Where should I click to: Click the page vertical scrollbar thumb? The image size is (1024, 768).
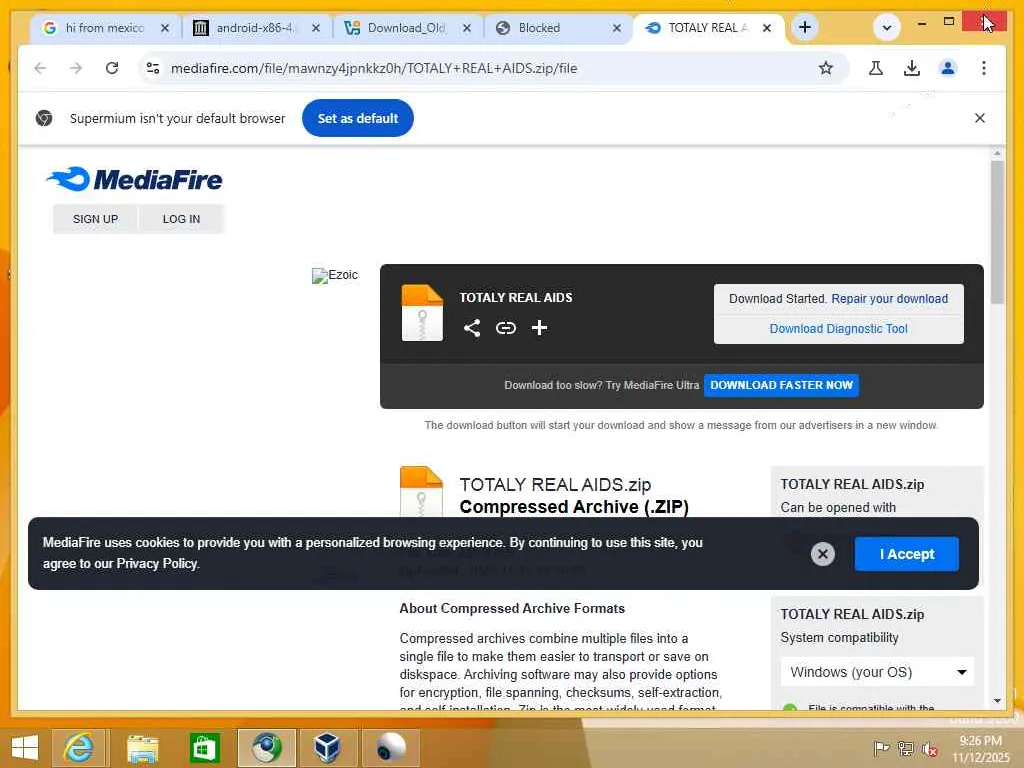click(997, 232)
